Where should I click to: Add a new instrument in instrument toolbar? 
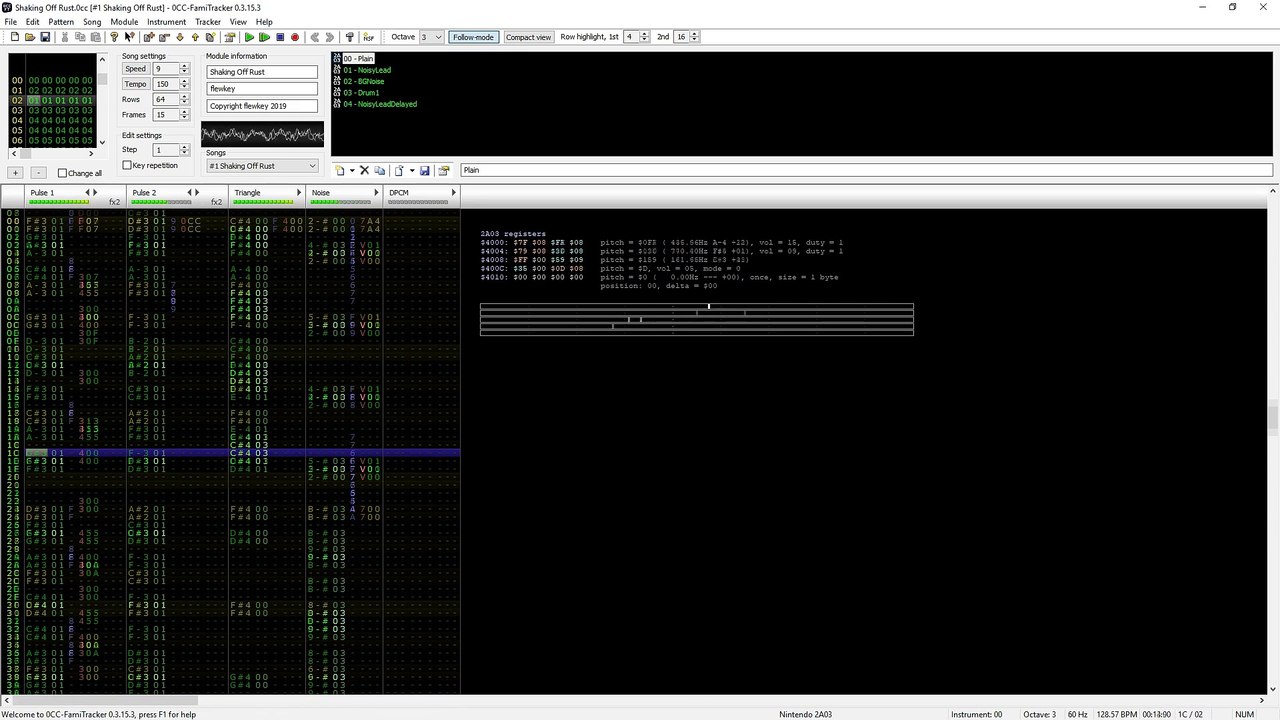[340, 170]
